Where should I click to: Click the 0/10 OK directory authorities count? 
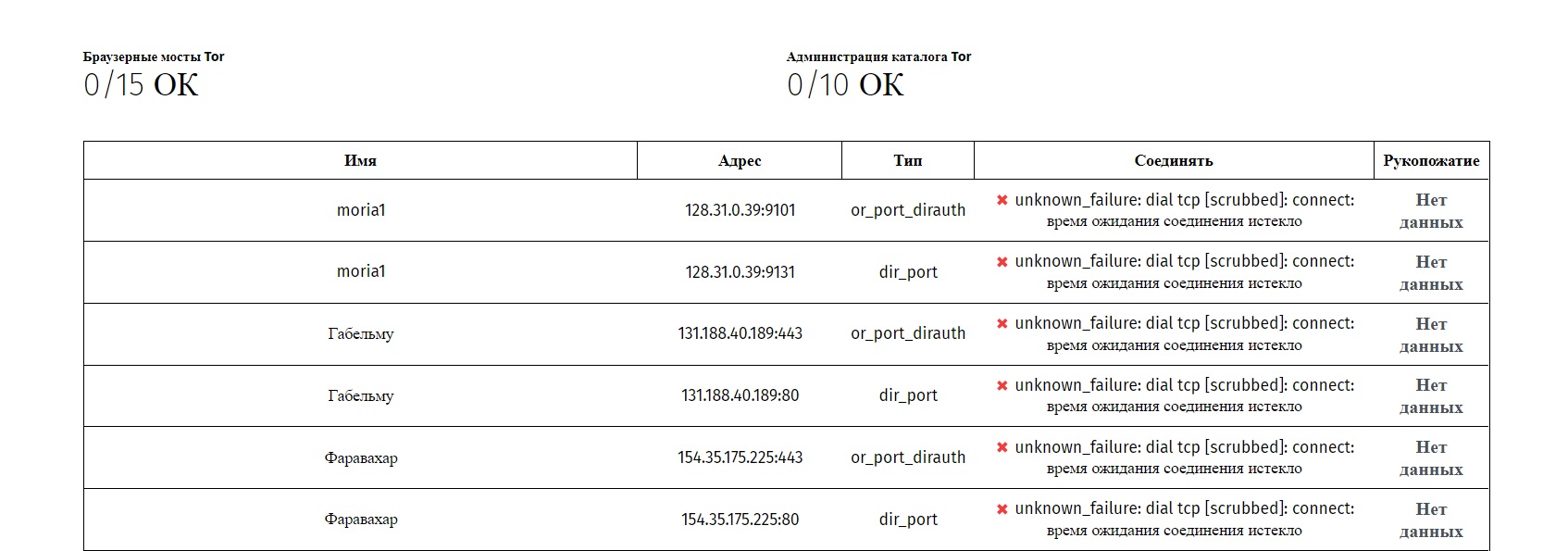click(845, 85)
